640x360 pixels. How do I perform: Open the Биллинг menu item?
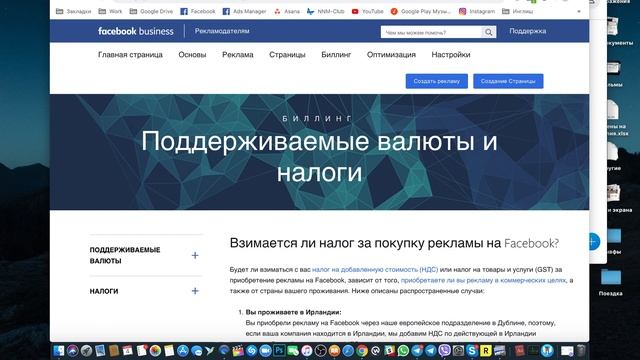coord(336,55)
